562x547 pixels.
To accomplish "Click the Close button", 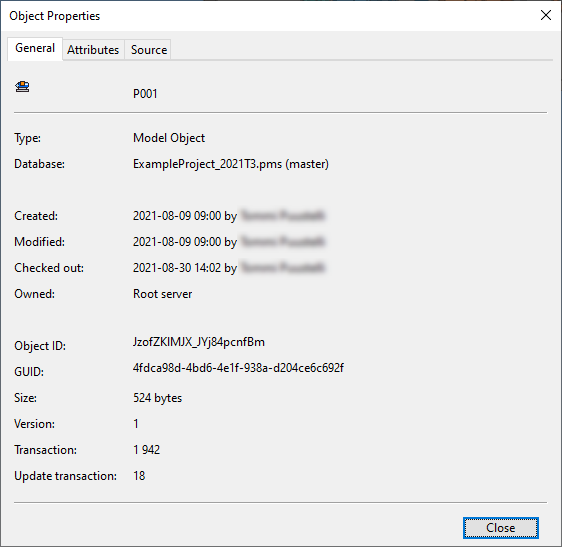I will (500, 528).
